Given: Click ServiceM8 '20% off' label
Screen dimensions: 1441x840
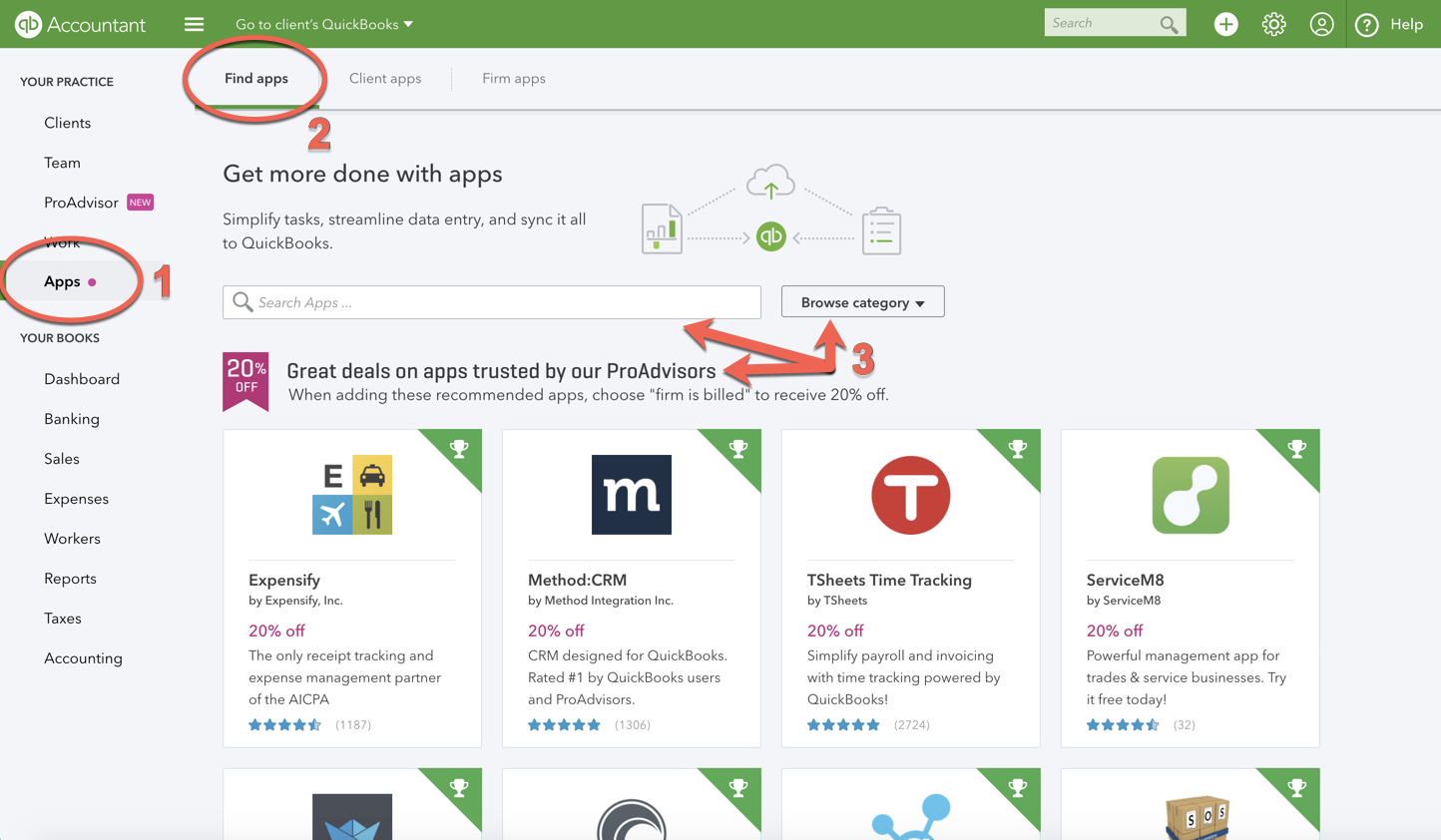Looking at the screenshot, I should 1115,630.
